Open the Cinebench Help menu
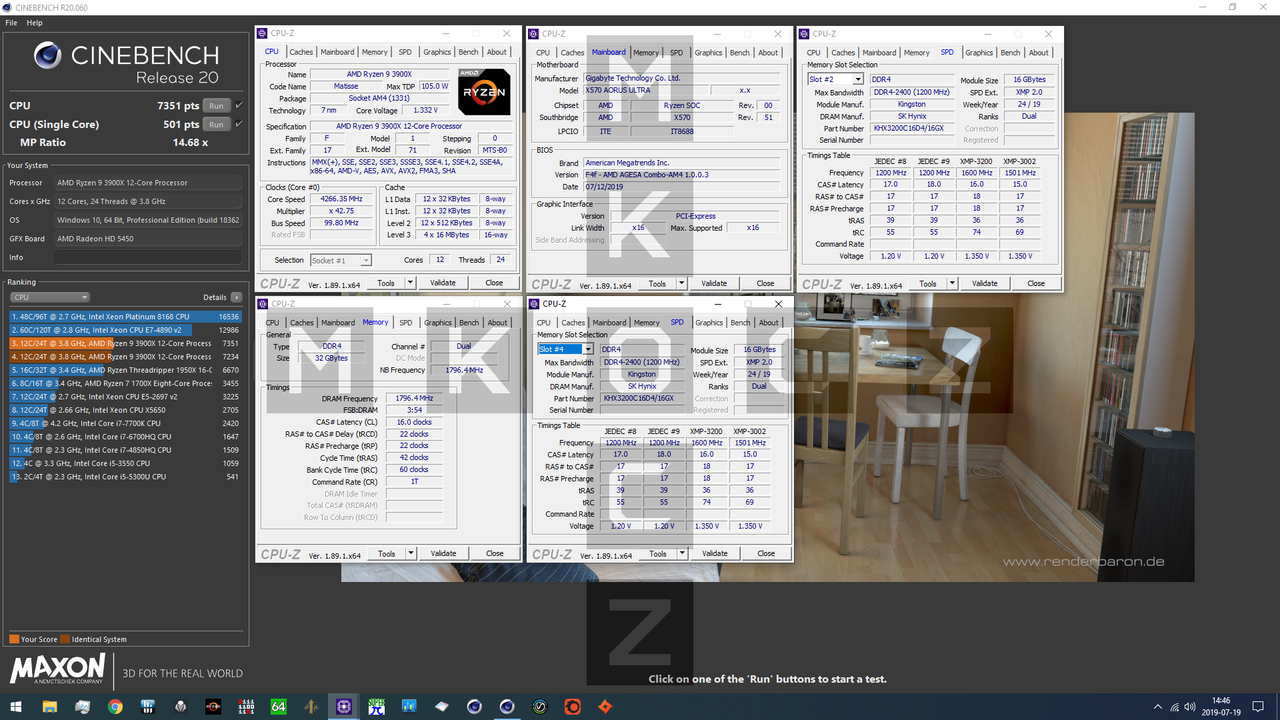1280x720 pixels. point(34,22)
